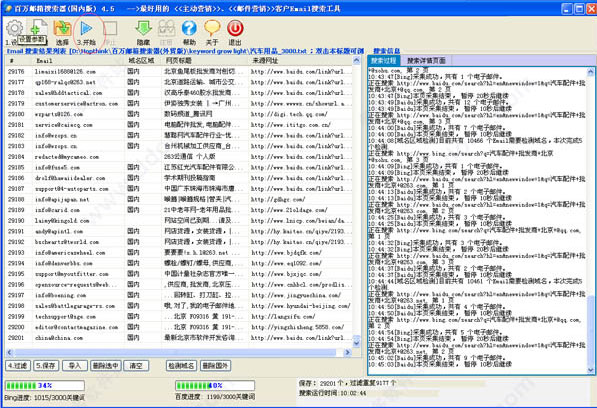Viewport: 597px width, 408px height.
Task: Select result row number 29200
Action: 179,327
